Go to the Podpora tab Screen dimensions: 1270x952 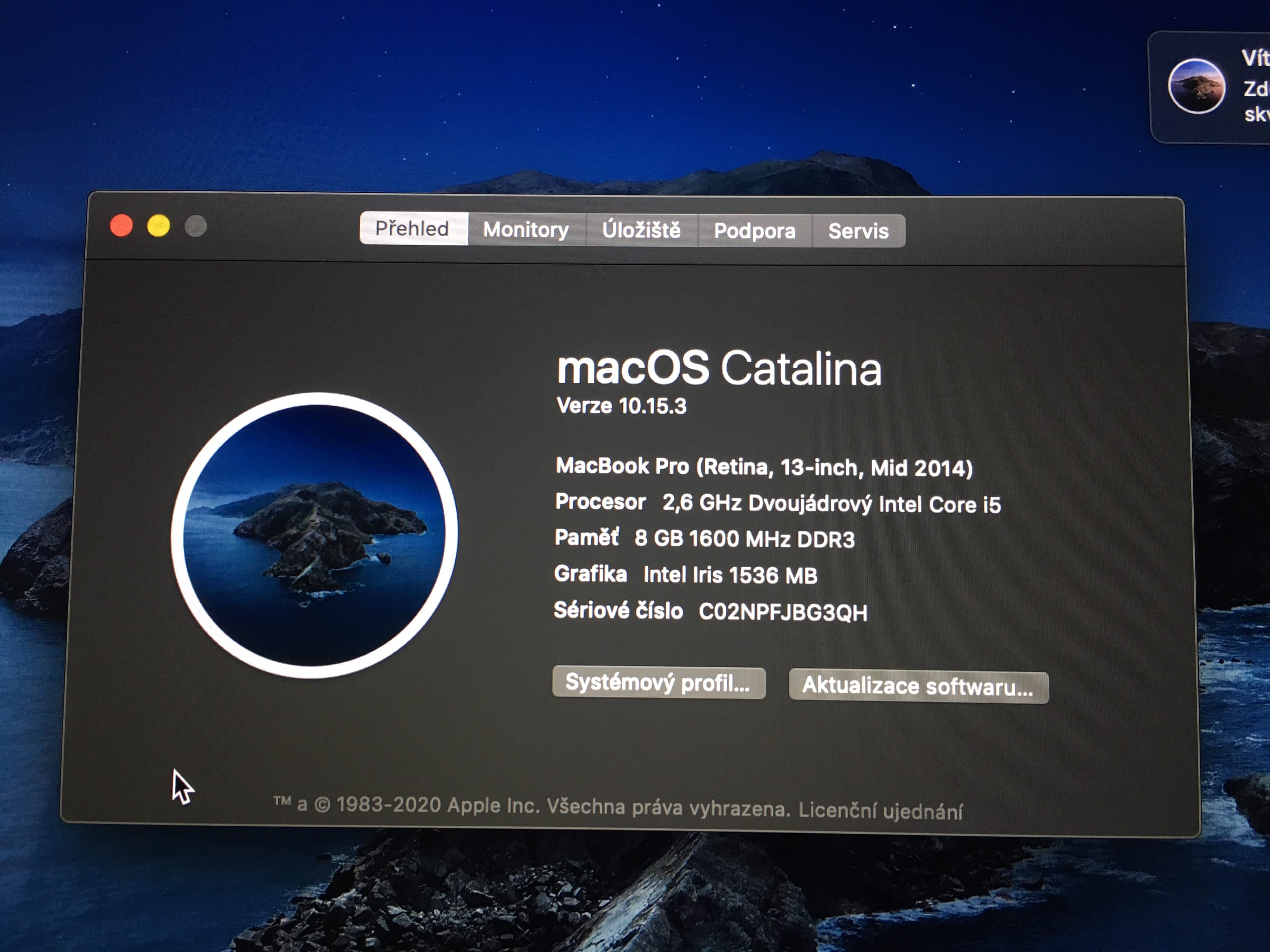click(x=754, y=231)
